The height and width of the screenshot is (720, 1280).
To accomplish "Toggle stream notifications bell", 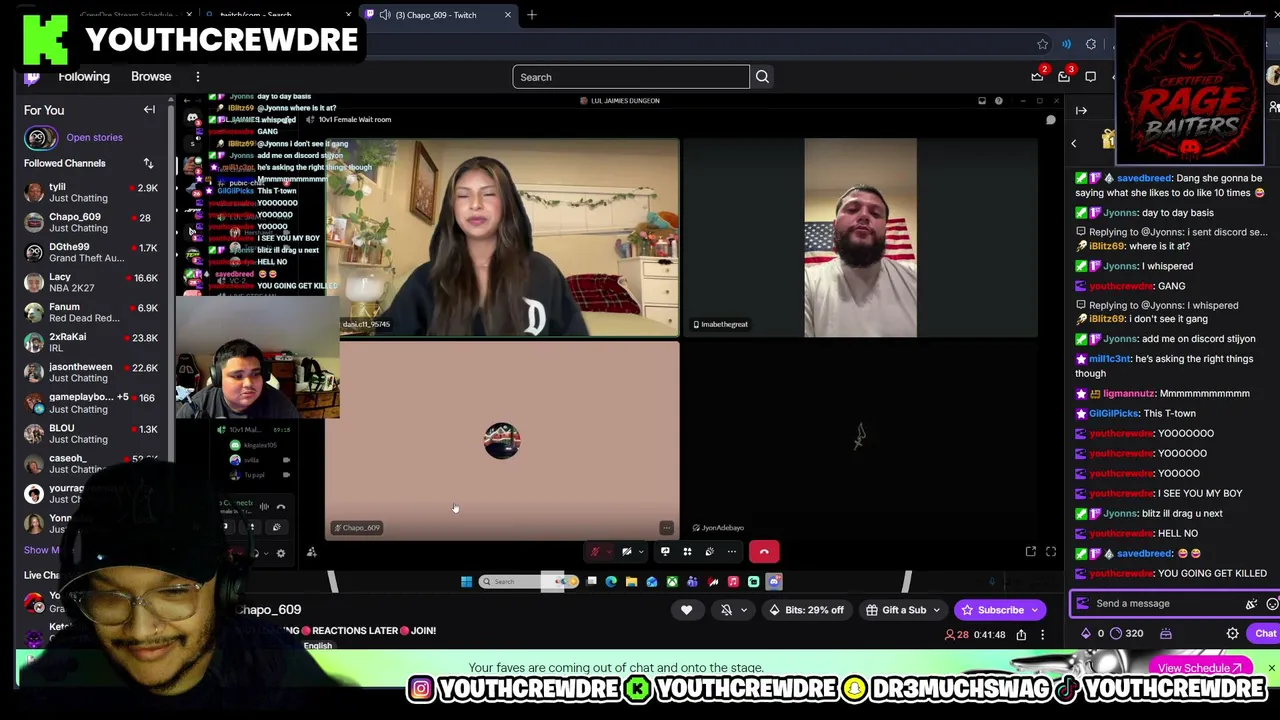I will tap(727, 610).
